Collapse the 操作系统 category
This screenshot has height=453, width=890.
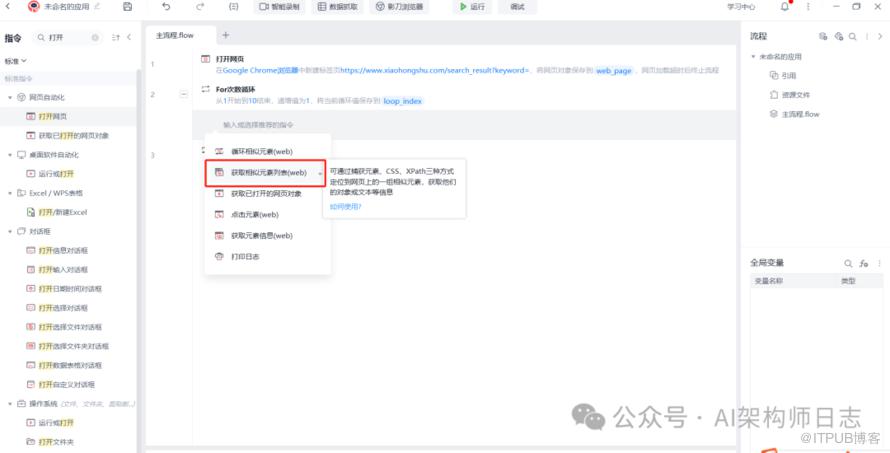(10, 404)
